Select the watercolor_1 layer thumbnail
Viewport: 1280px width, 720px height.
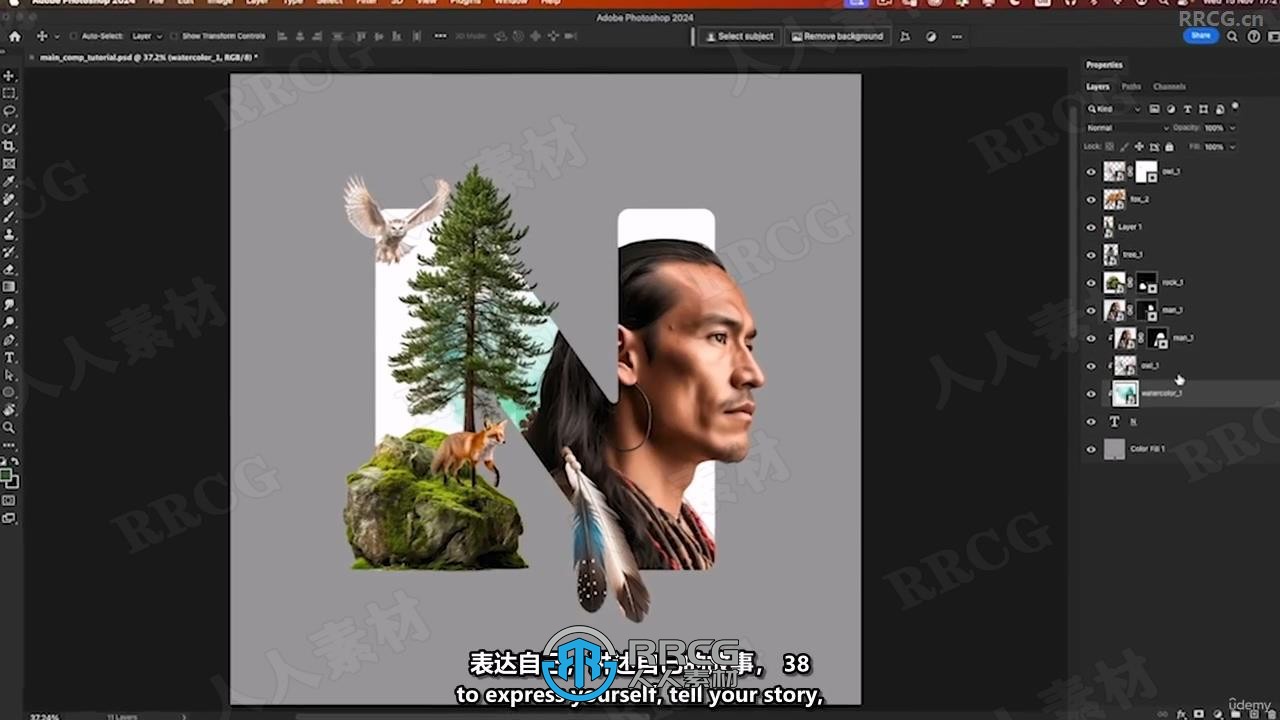(1125, 394)
